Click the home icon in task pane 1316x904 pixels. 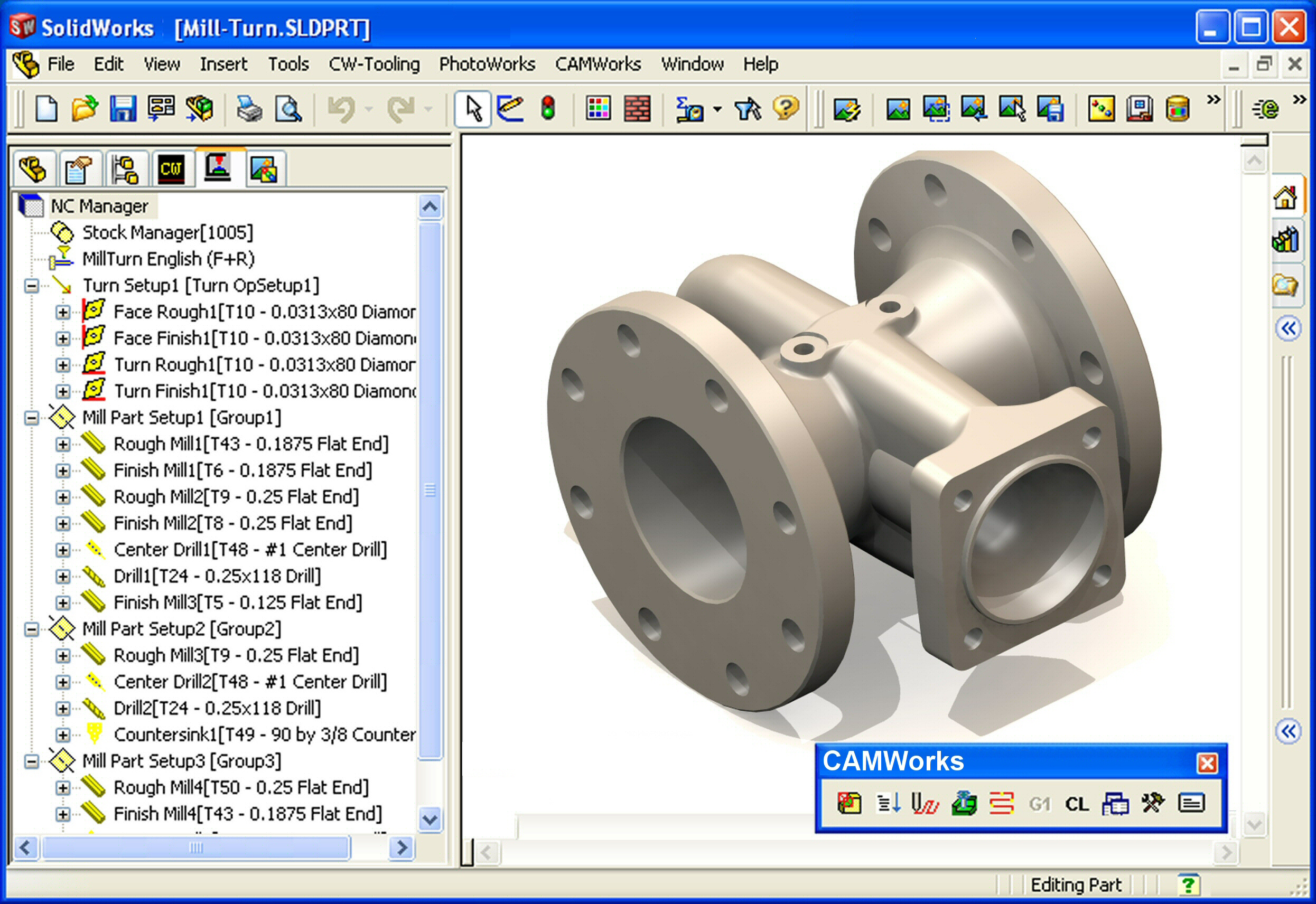pos(1285,197)
